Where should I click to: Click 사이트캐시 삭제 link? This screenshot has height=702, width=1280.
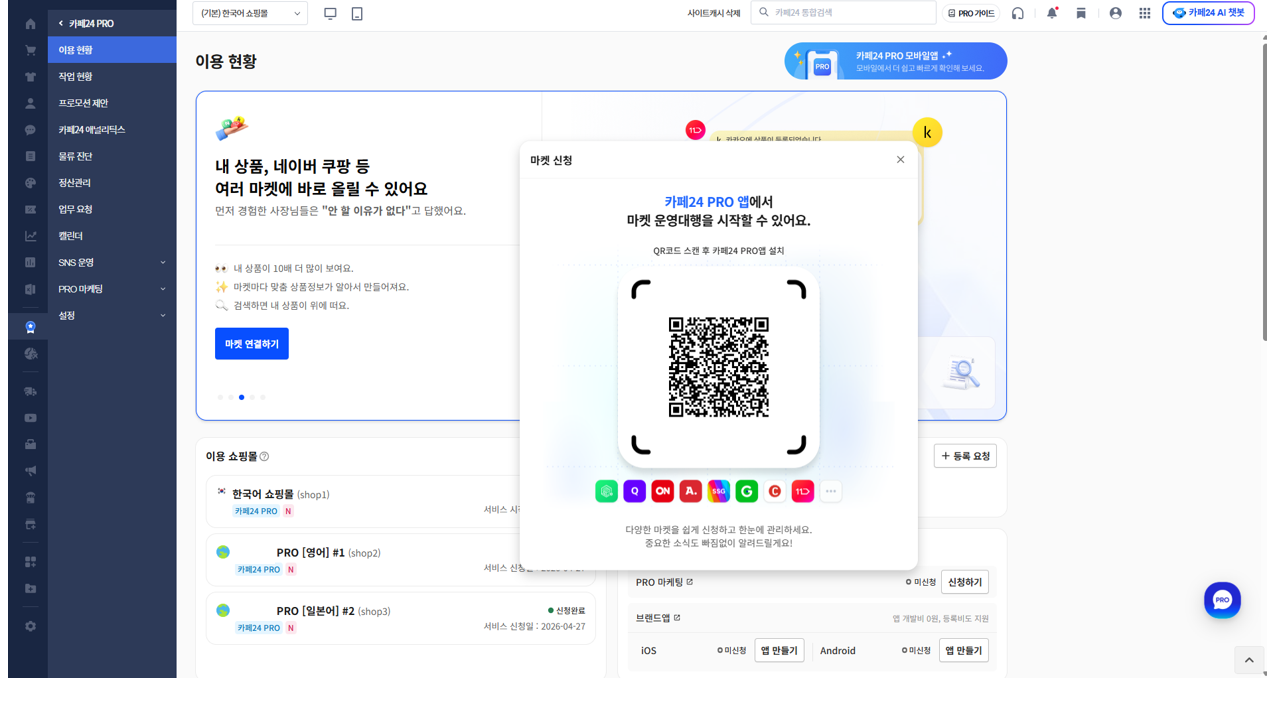[x=714, y=13]
